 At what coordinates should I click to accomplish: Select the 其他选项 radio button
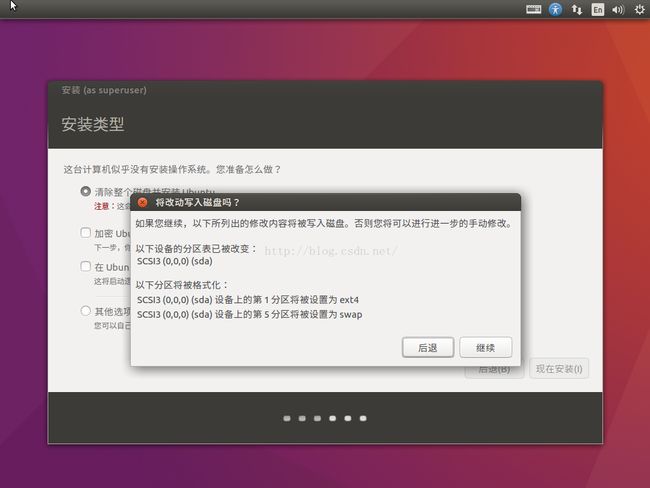[x=85, y=311]
